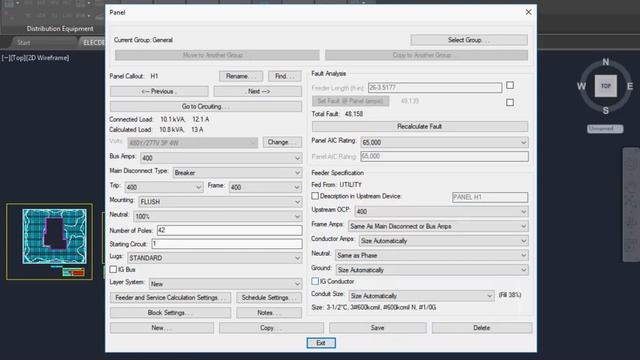Click the TOP face of the ViewCube
Viewport: 640px width, 360px height.
(606, 86)
